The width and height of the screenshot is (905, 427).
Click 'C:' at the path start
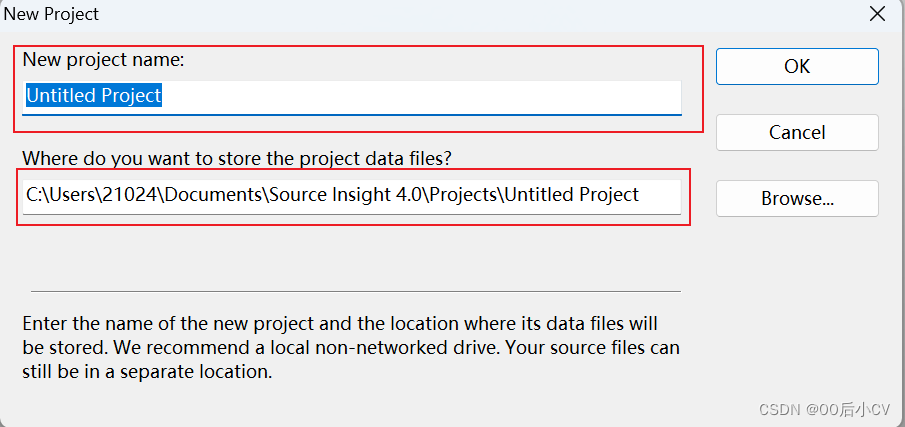35,195
